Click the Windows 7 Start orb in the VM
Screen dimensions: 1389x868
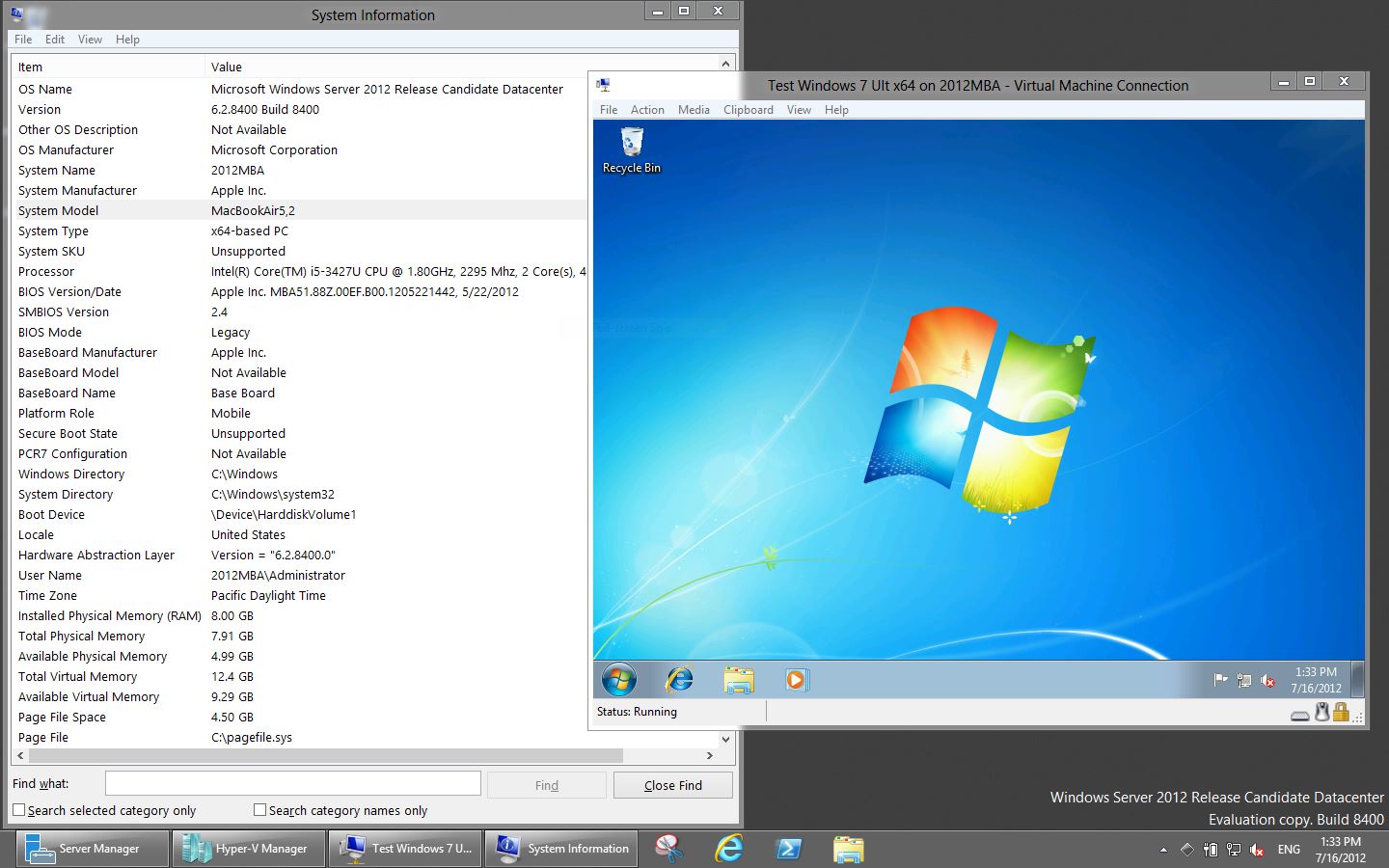619,680
